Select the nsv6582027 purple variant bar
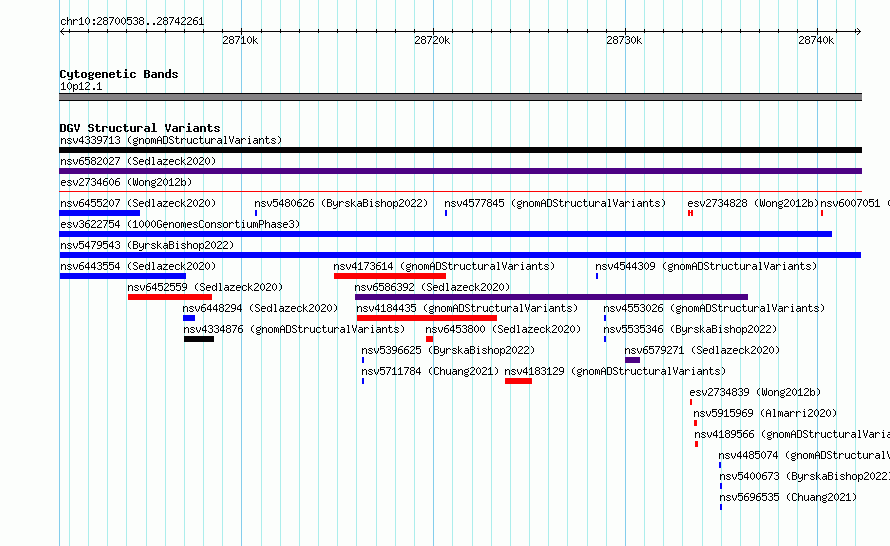This screenshot has height=546, width=890. point(460,171)
